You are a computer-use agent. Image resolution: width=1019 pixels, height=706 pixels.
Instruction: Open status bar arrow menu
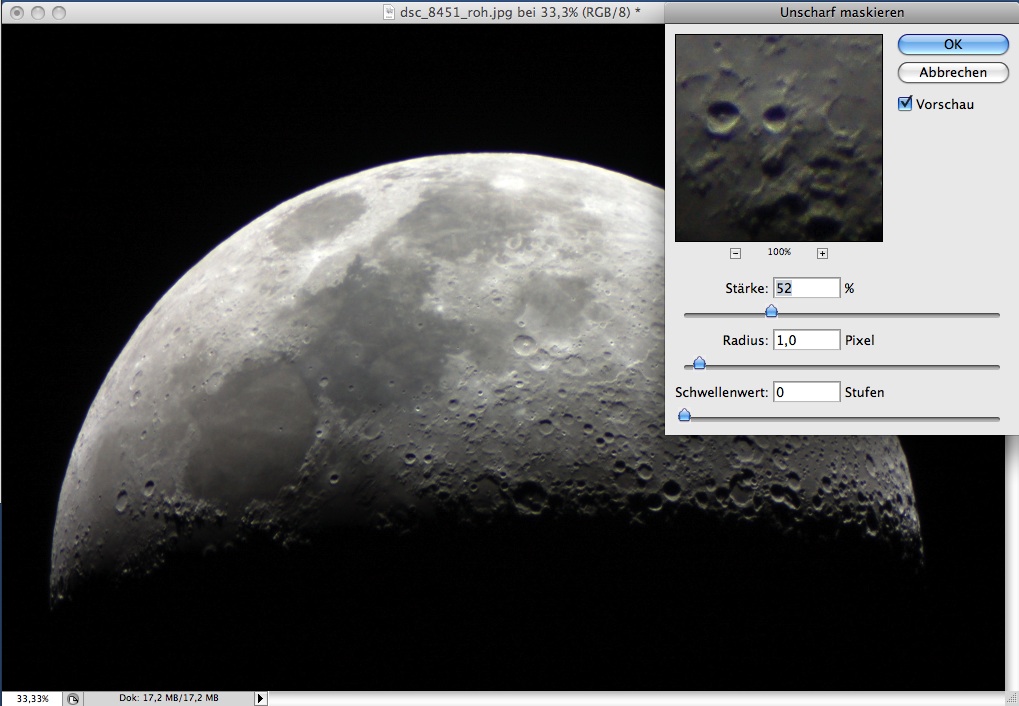pos(260,698)
